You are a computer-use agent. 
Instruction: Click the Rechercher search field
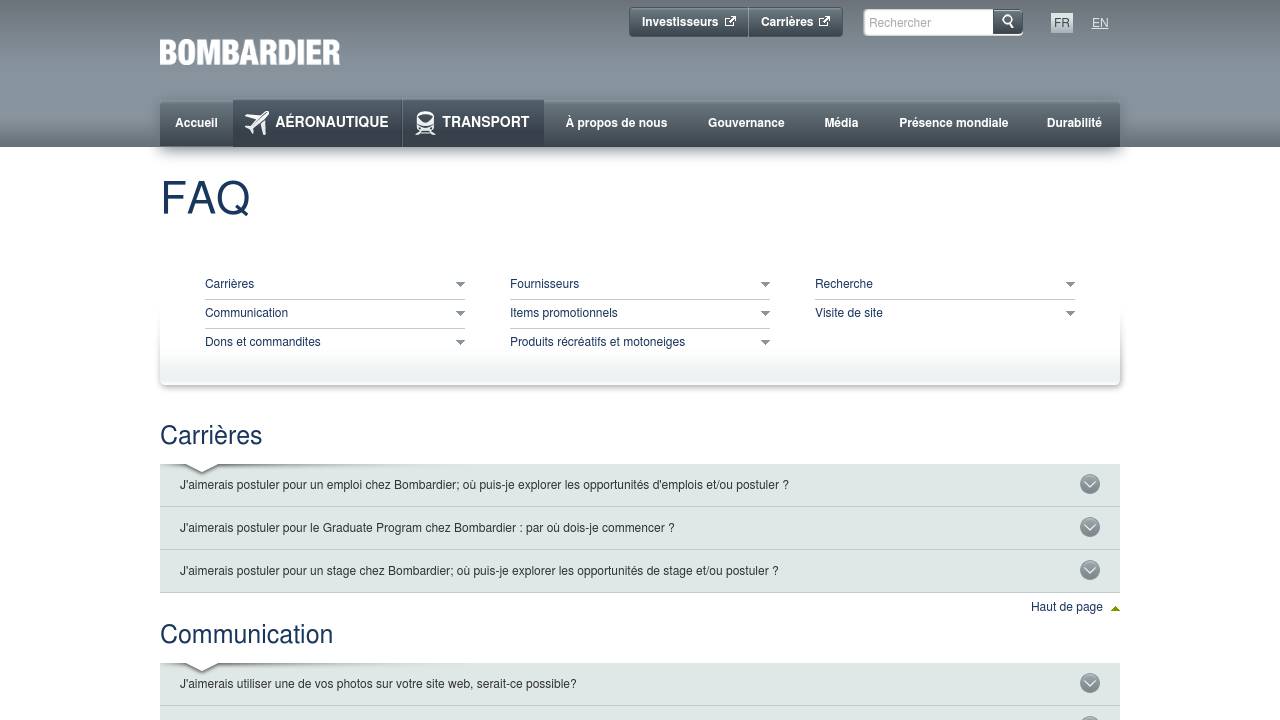(x=928, y=22)
